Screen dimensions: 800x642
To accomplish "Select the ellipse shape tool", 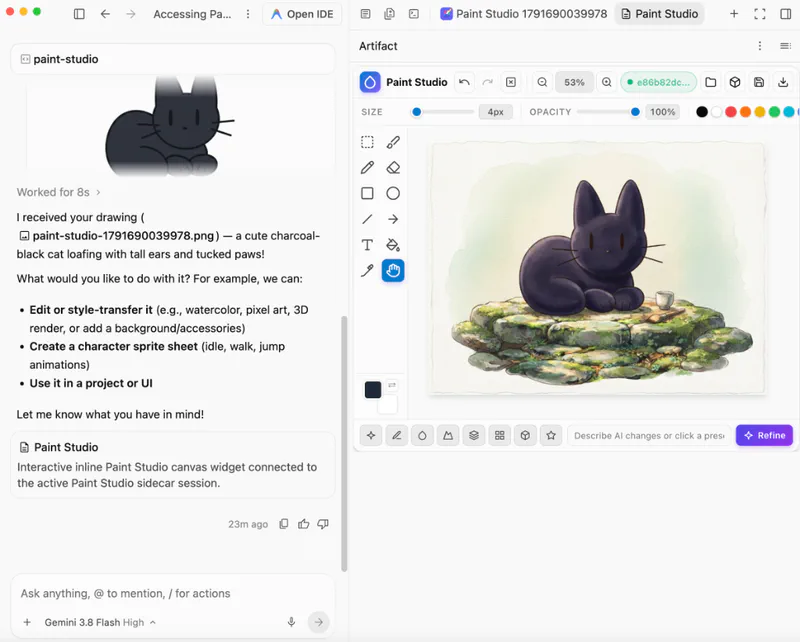I will tap(393, 193).
